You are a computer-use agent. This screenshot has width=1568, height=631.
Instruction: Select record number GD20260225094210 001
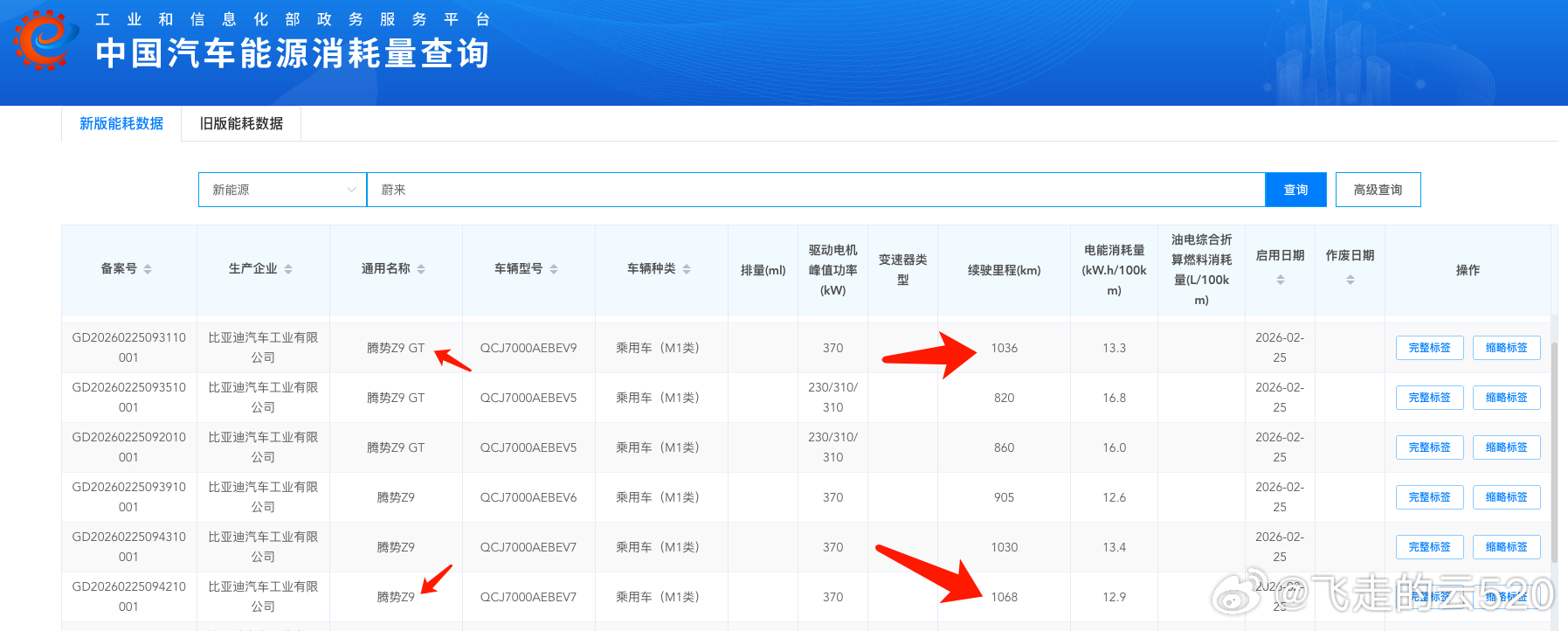[x=128, y=597]
